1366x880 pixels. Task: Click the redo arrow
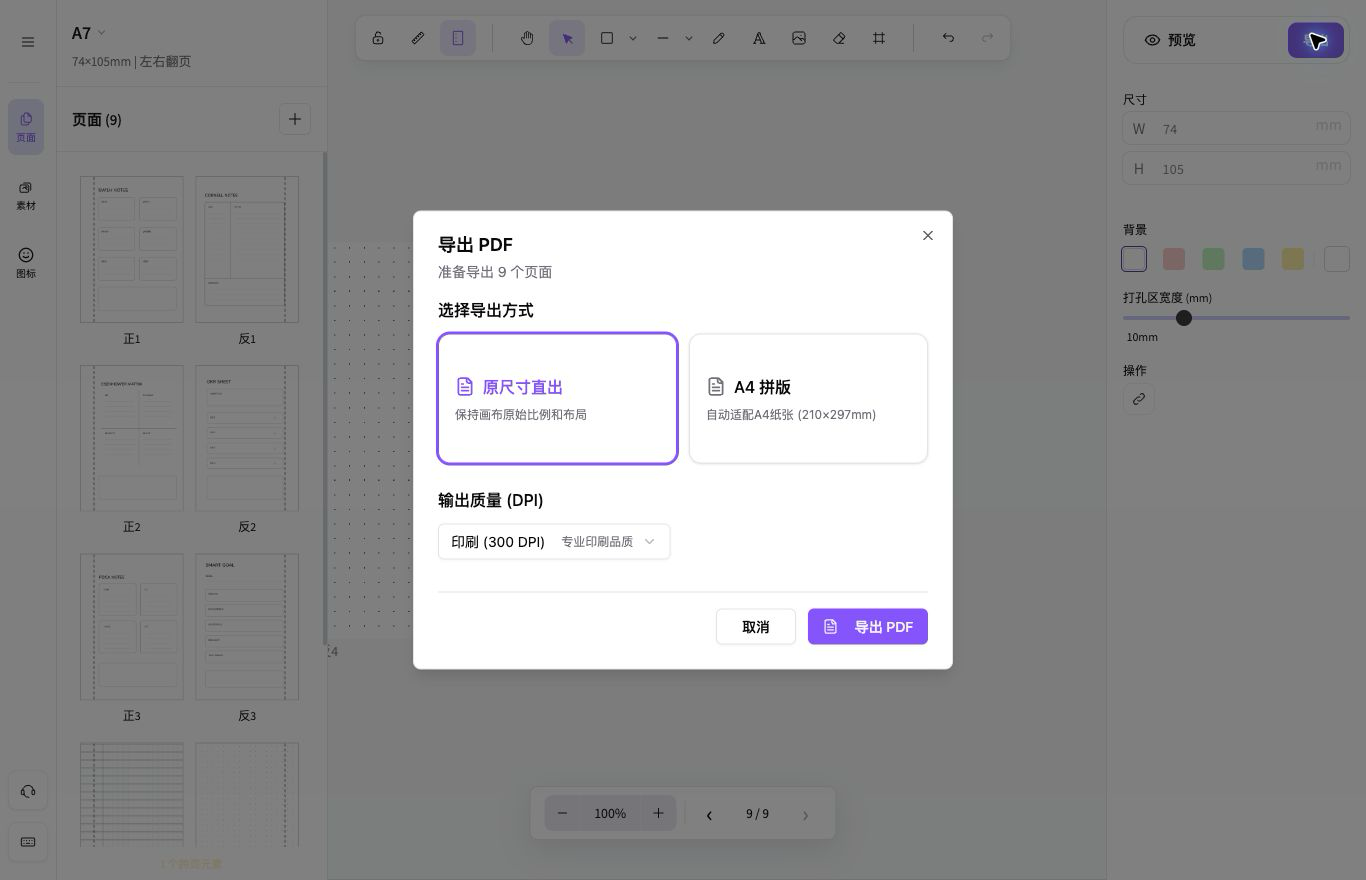tap(988, 38)
